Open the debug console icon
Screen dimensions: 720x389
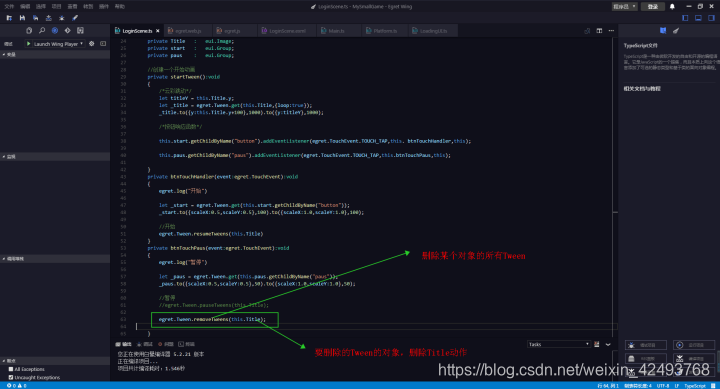[103, 44]
